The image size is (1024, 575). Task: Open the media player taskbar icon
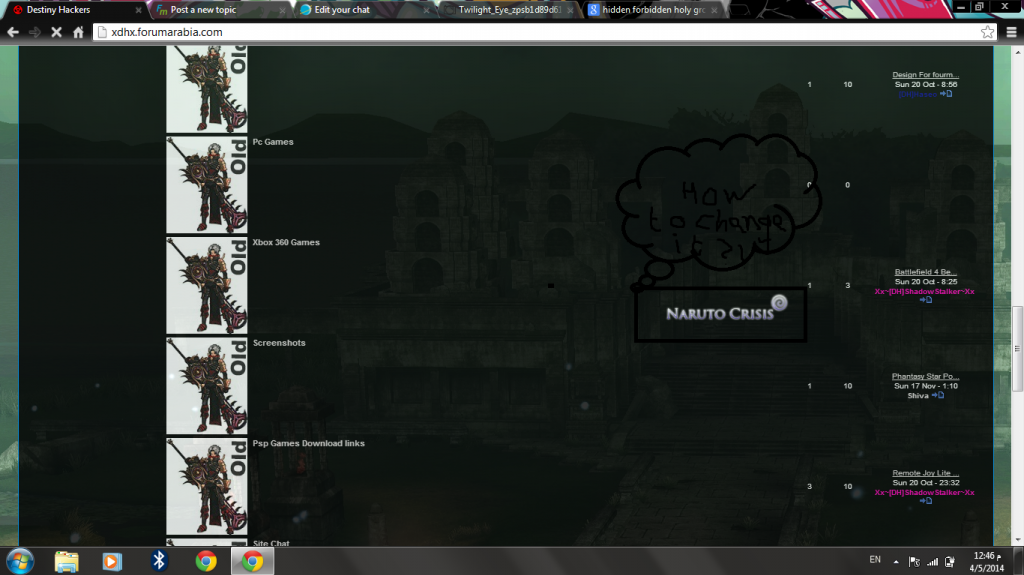pos(112,561)
